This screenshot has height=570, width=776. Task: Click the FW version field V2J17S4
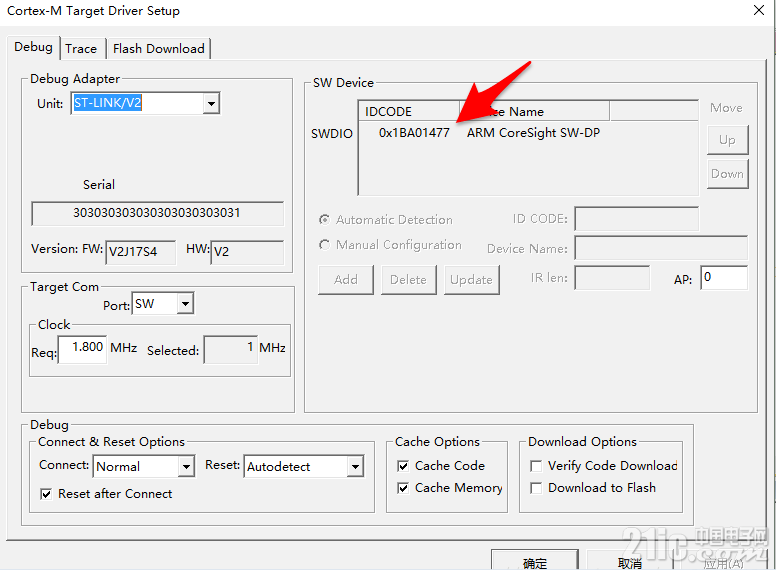click(x=141, y=252)
